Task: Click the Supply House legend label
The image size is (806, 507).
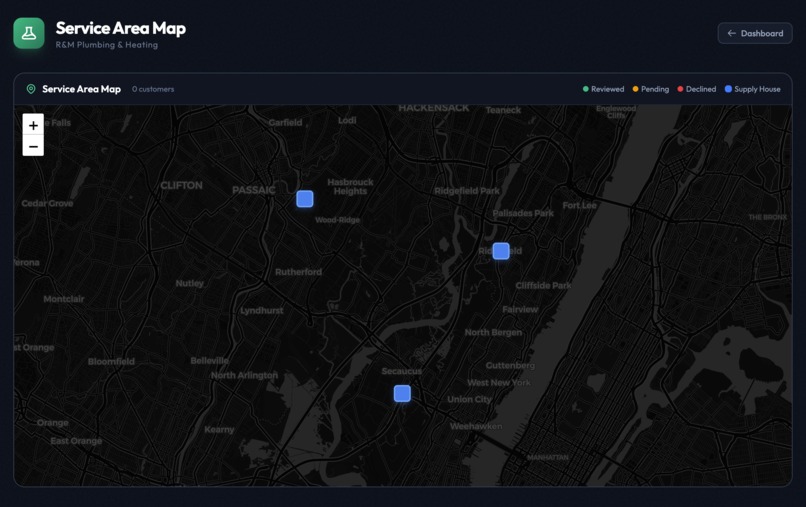Action: click(757, 89)
